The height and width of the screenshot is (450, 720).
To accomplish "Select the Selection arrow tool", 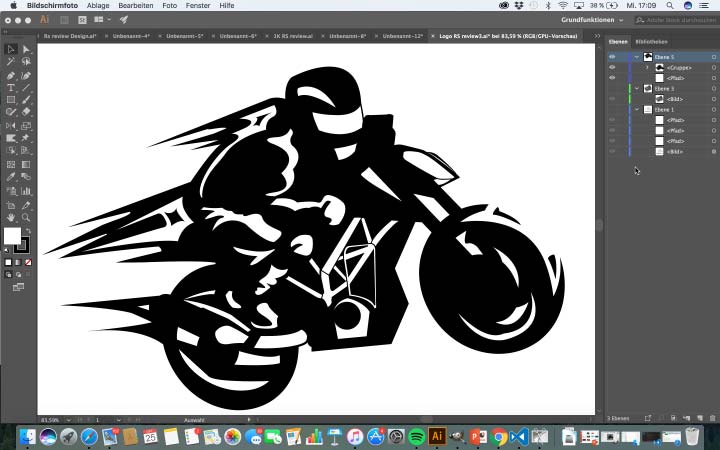I will coord(11,49).
